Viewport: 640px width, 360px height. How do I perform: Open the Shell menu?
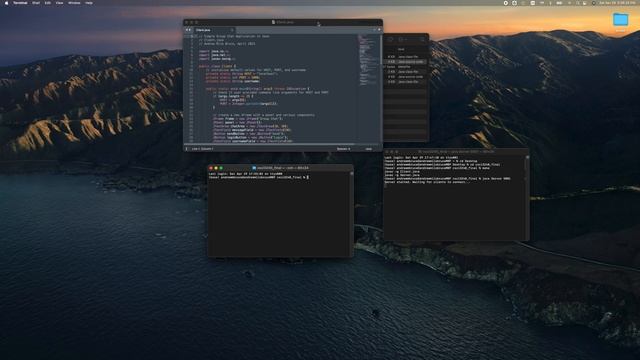pyautogui.click(x=36, y=3)
